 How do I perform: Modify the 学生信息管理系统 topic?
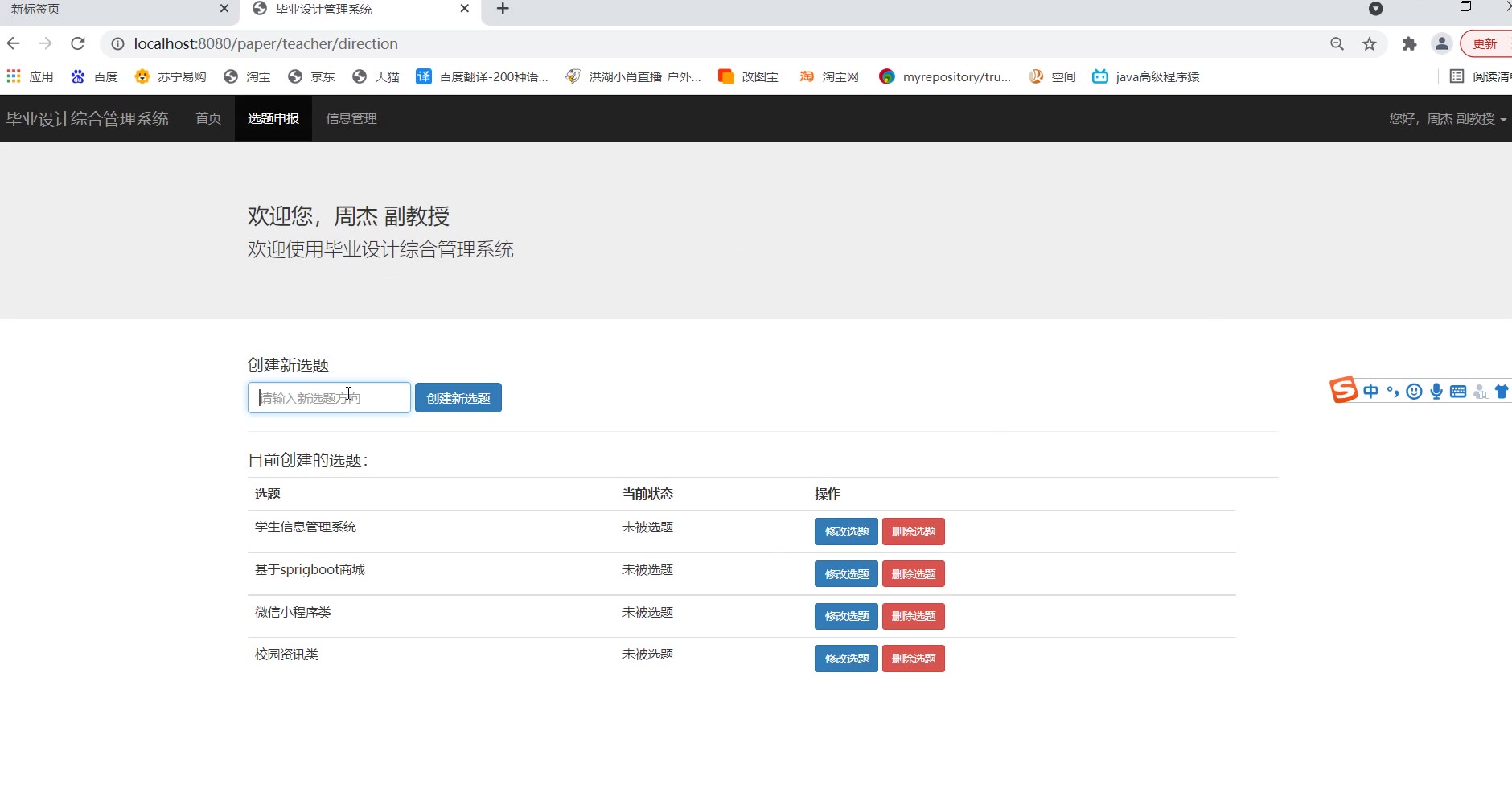tap(846, 531)
